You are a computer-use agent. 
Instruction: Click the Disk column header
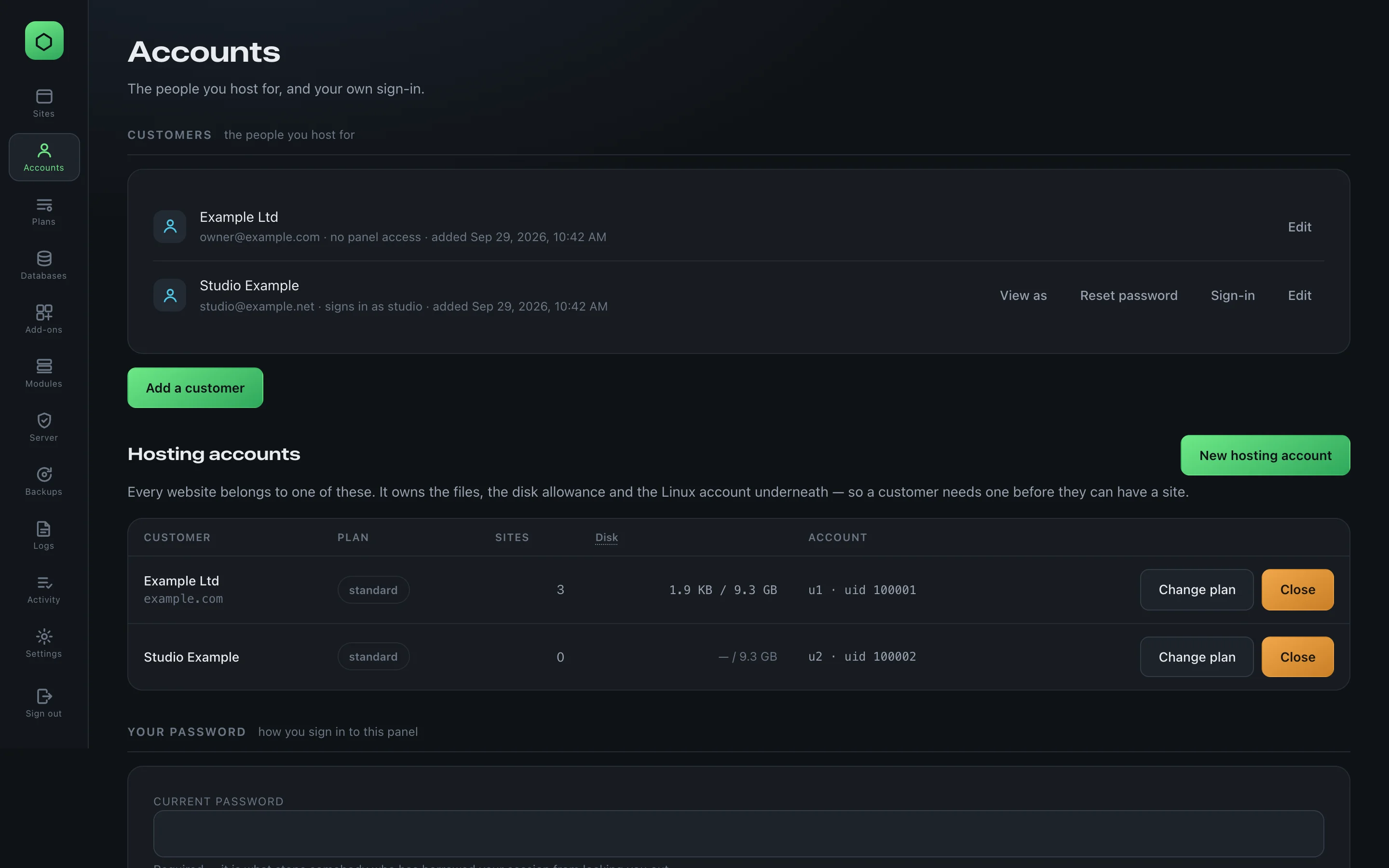tap(606, 537)
